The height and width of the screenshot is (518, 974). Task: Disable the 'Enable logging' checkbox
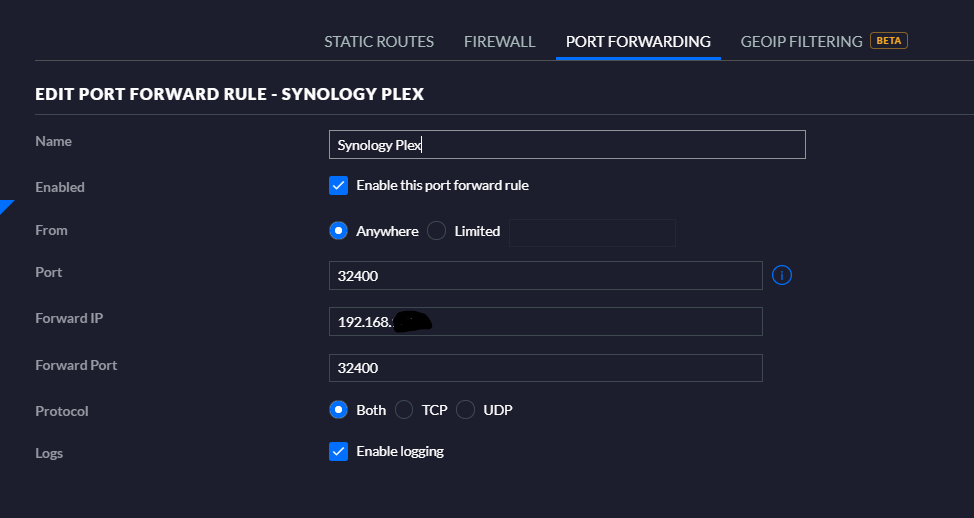click(338, 451)
